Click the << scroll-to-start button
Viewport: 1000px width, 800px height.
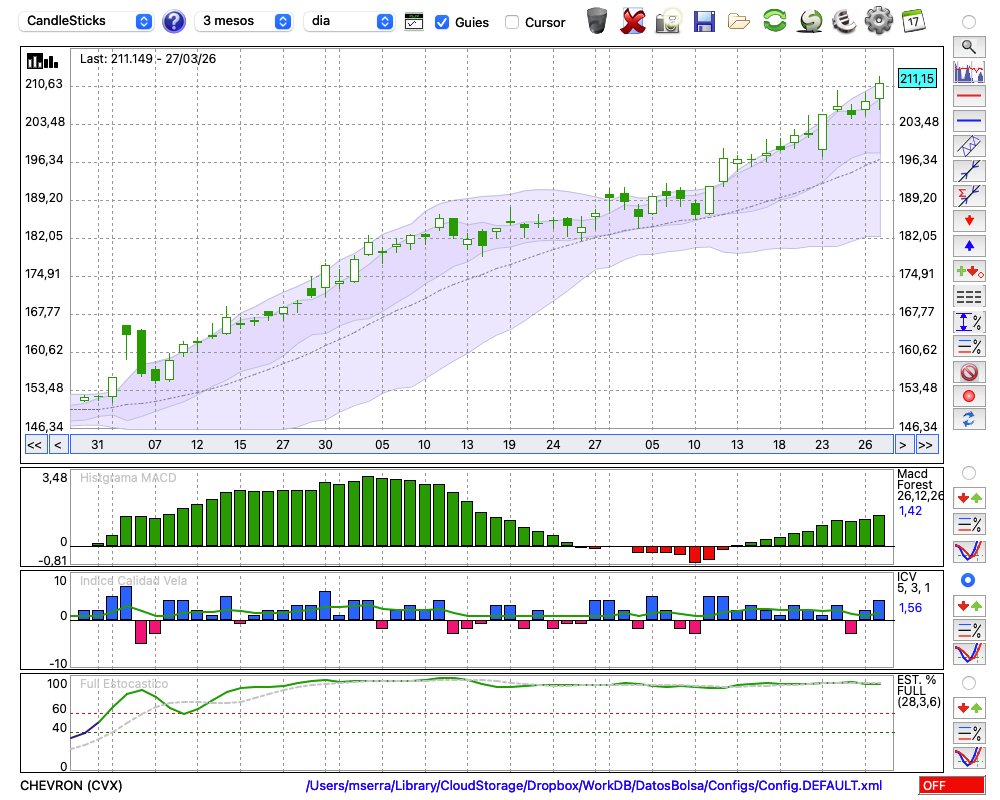tap(34, 445)
